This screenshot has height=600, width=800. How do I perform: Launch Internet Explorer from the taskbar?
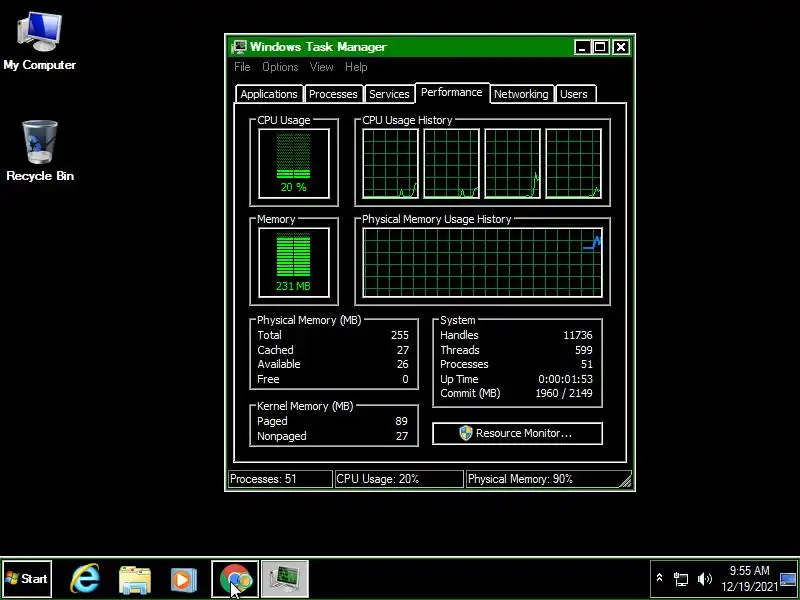tap(85, 579)
